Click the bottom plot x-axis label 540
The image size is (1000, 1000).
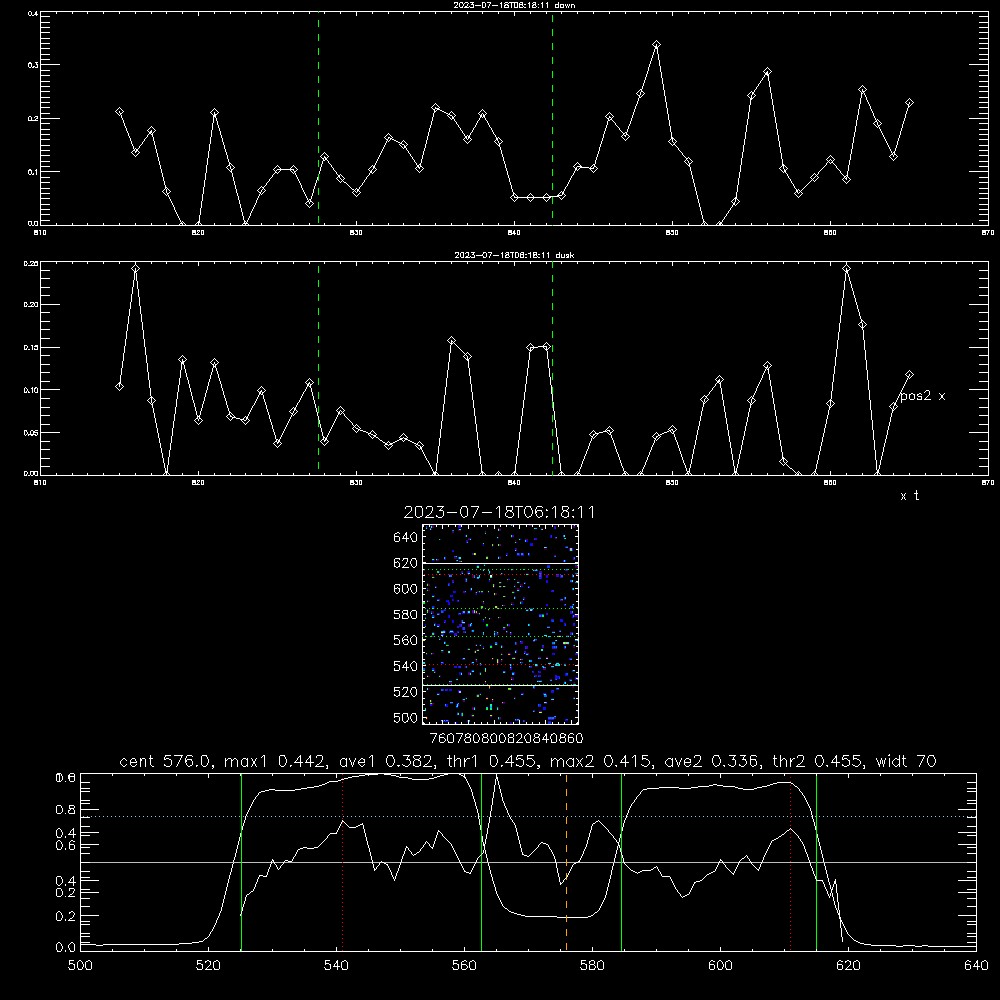pyautogui.click(x=336, y=966)
